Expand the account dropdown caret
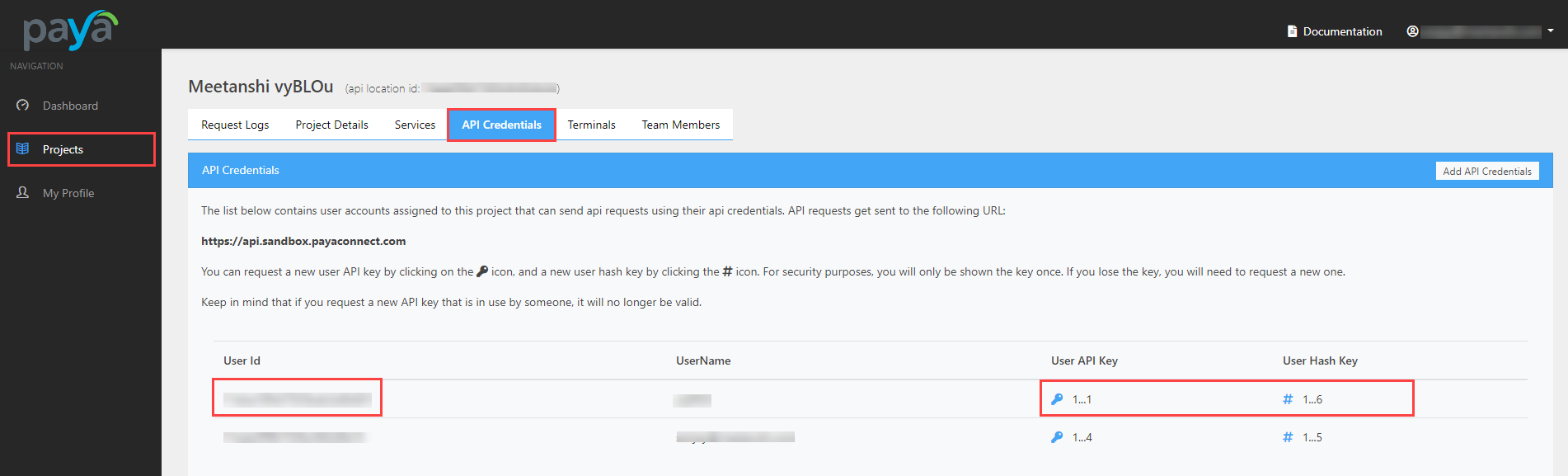The height and width of the screenshot is (476, 1568). pos(1551,31)
